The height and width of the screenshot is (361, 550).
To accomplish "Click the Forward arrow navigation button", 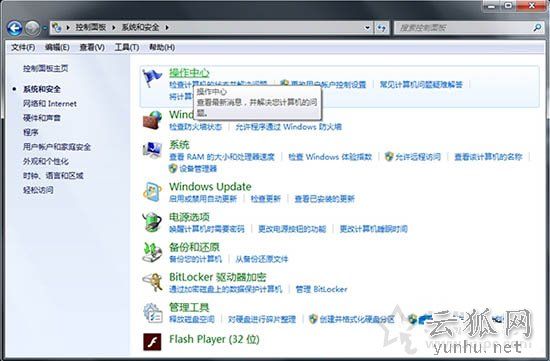I will [32, 28].
